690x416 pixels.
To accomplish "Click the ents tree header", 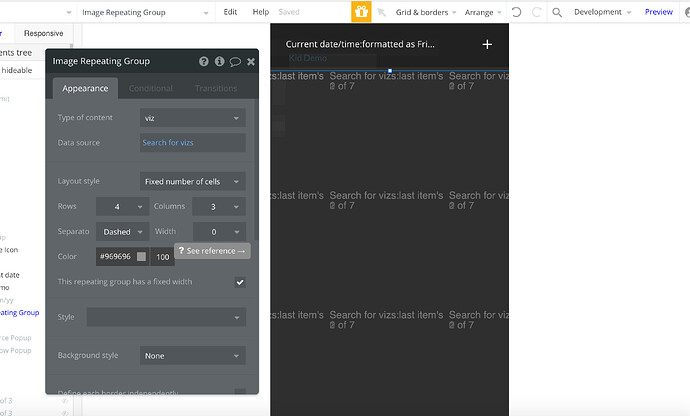I will click(16, 53).
